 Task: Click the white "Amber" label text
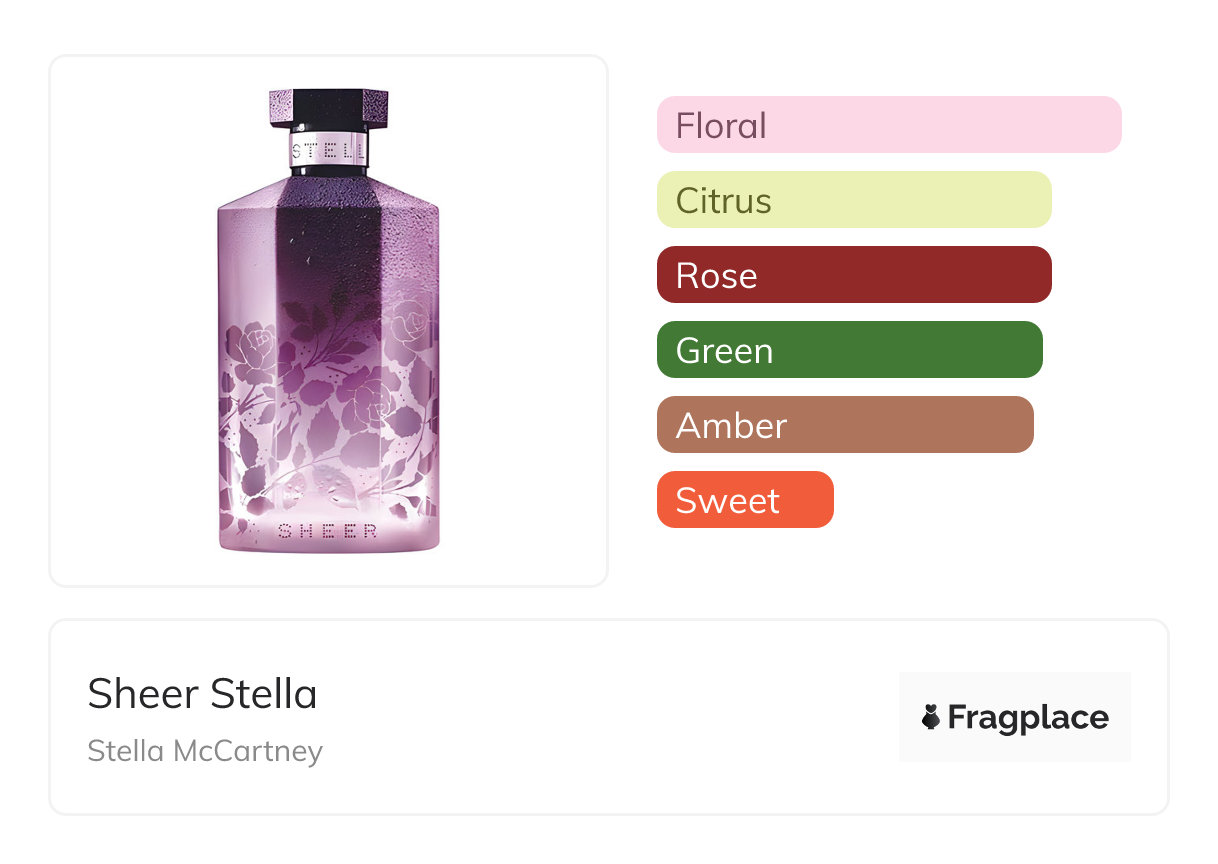(x=731, y=426)
